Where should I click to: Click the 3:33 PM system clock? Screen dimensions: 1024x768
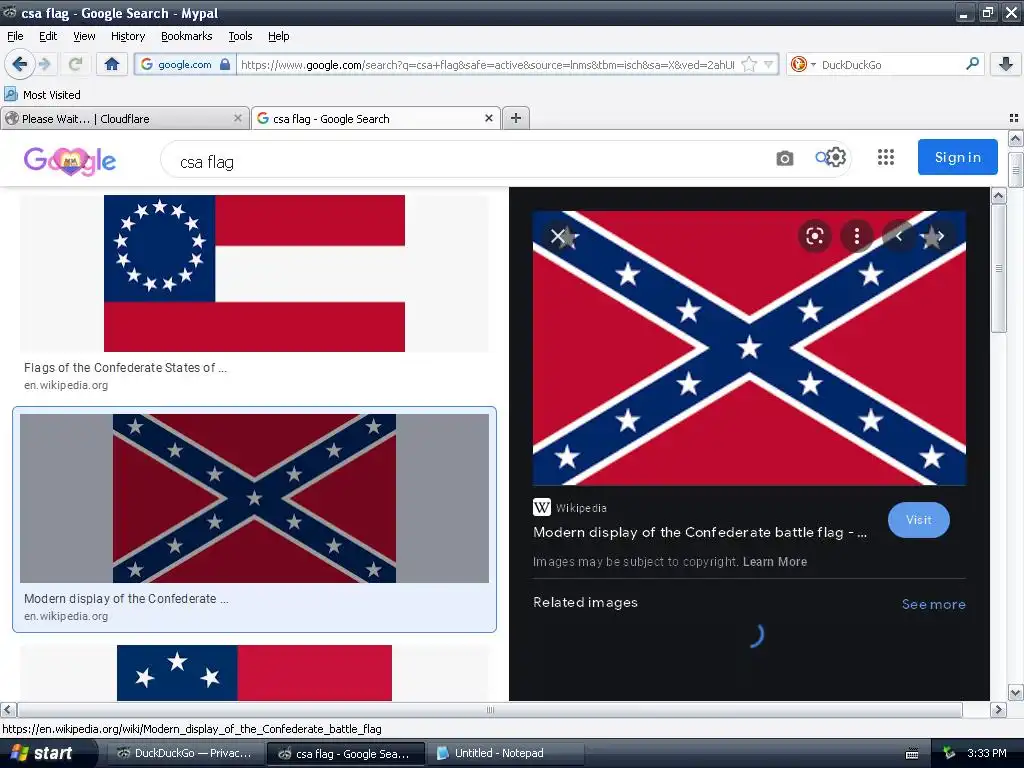pos(986,753)
